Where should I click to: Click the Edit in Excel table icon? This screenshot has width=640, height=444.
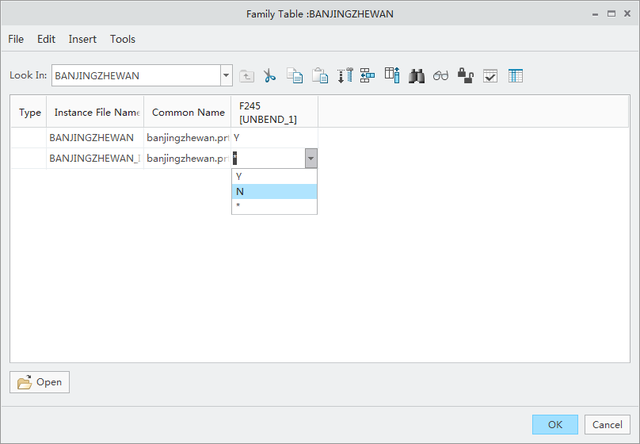click(x=515, y=76)
